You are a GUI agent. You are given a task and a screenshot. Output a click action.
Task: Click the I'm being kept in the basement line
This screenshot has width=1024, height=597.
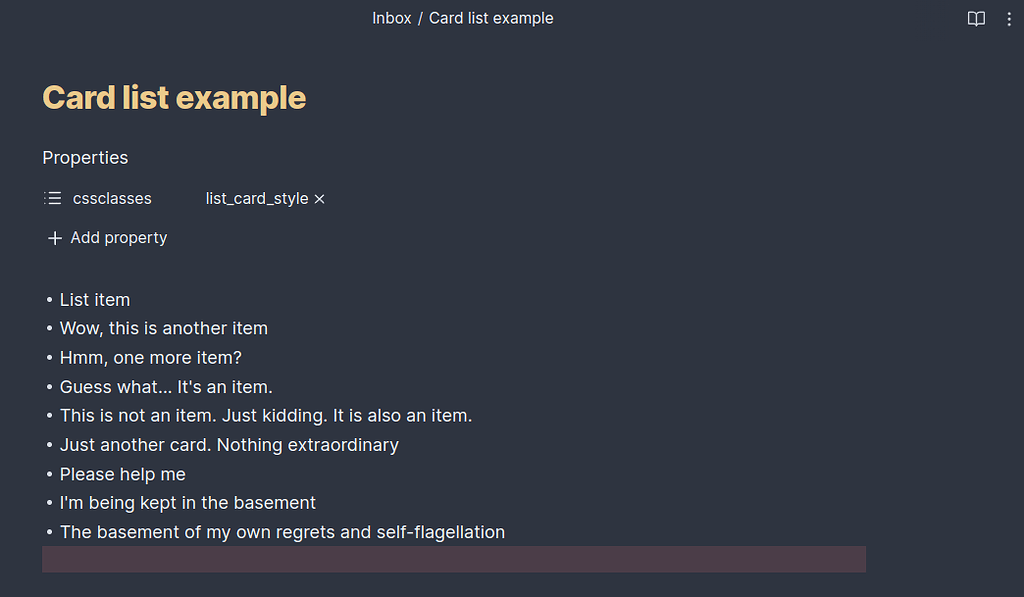click(x=187, y=502)
